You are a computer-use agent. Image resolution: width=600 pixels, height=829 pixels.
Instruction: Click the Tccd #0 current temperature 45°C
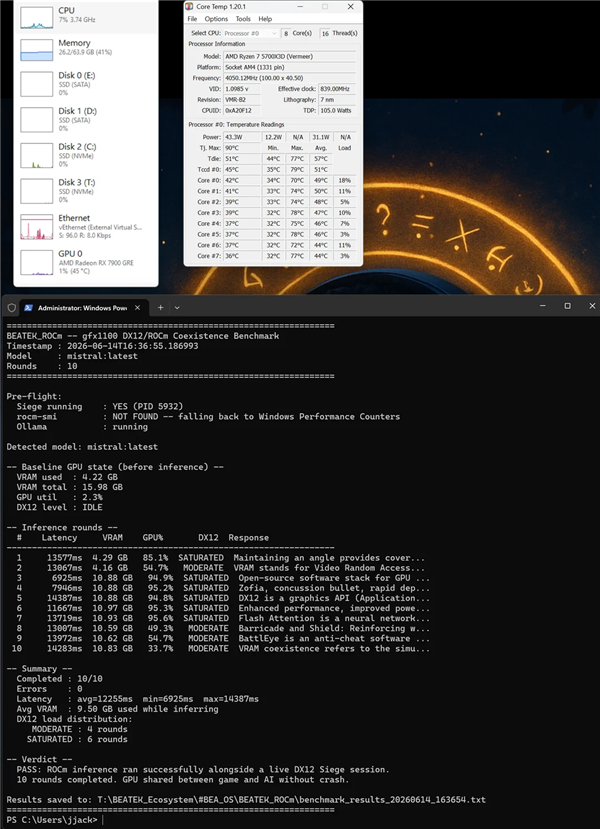tap(242, 170)
